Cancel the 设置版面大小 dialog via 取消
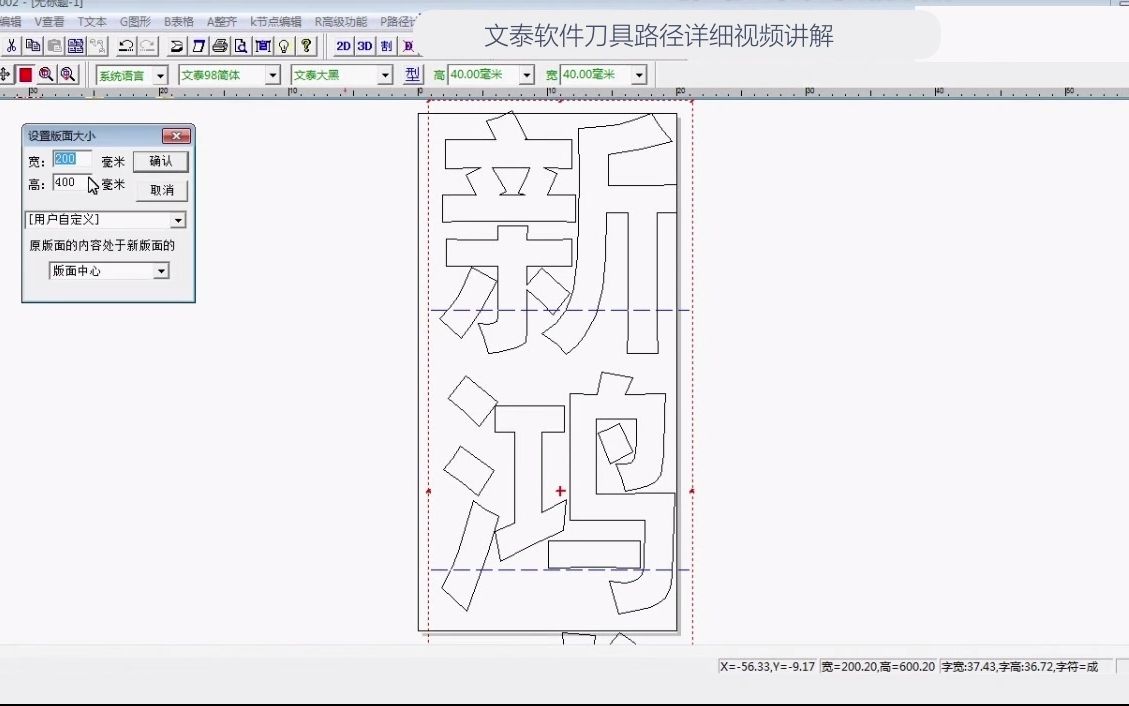 click(x=159, y=190)
